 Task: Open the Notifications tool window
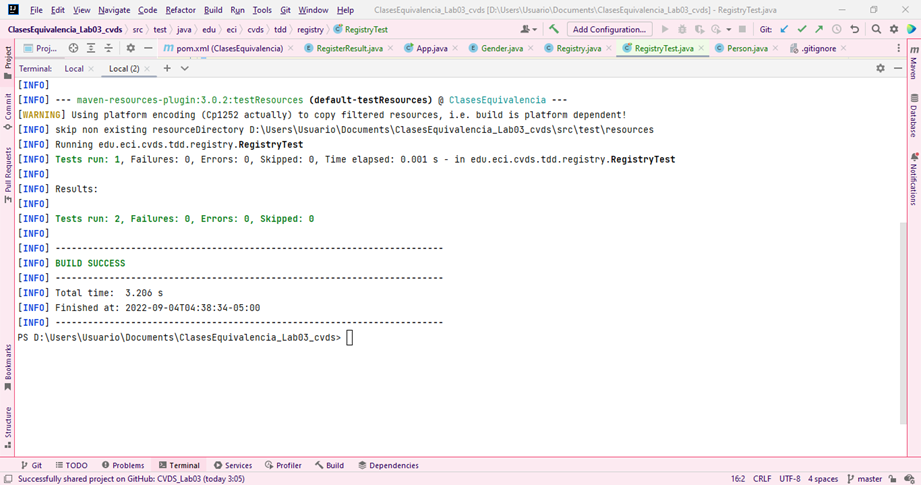click(x=914, y=179)
